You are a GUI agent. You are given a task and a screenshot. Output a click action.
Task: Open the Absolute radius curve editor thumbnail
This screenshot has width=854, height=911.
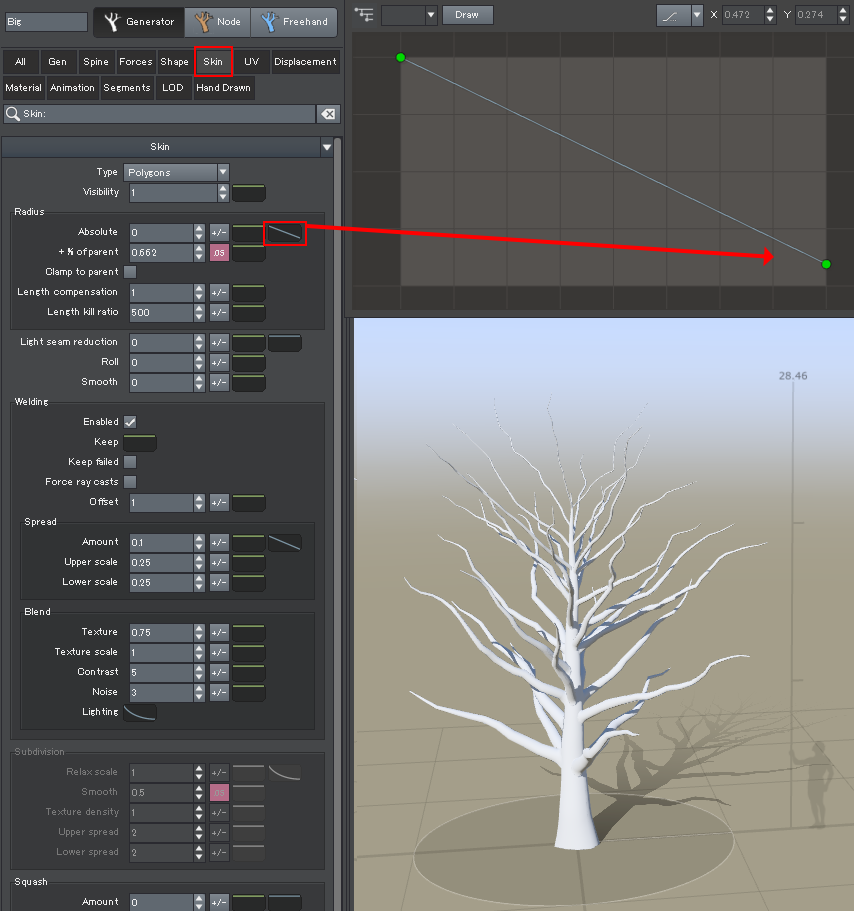click(283, 233)
